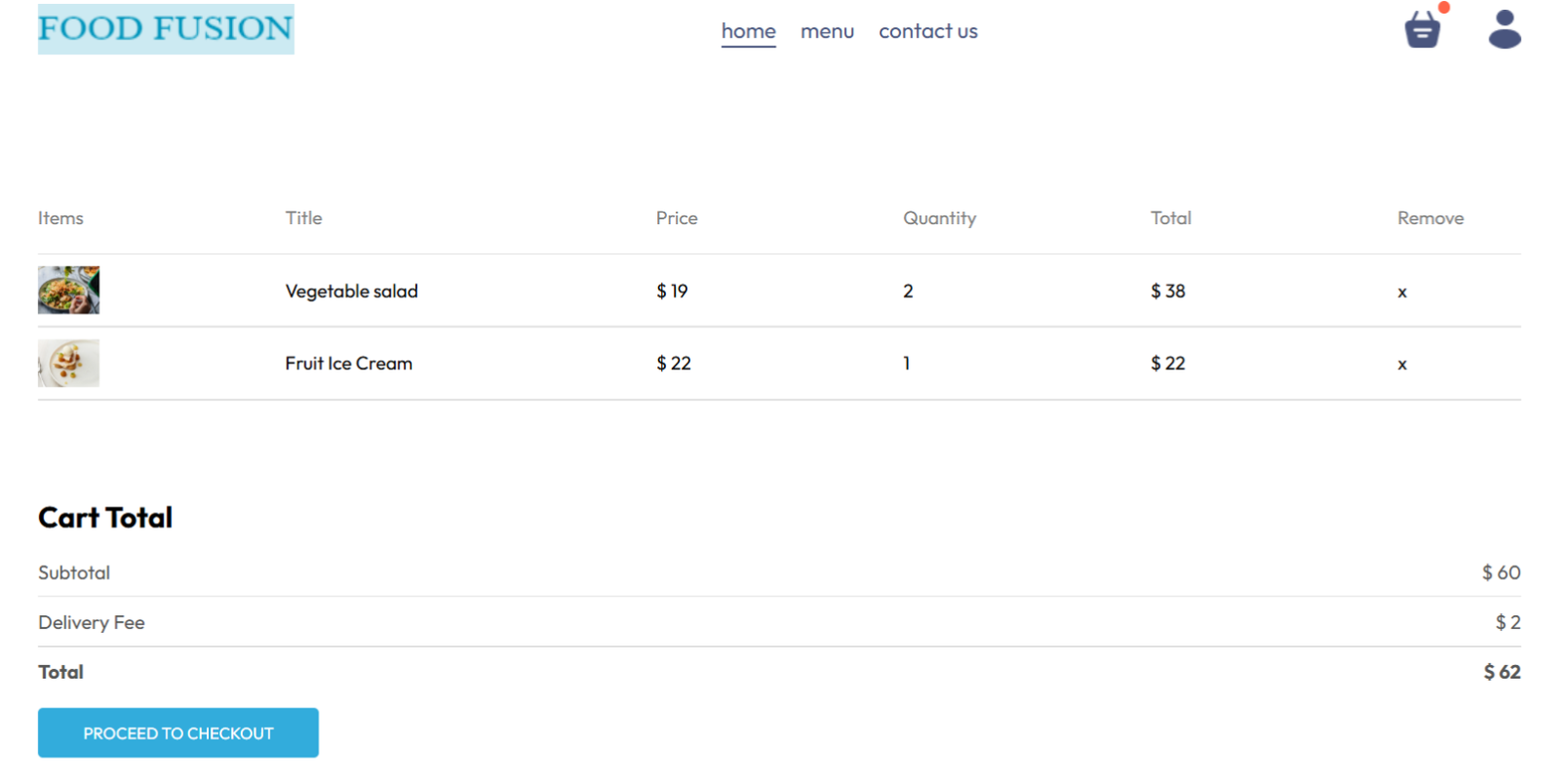Click the Fruit Ice Cream thumbnail image

(68, 364)
